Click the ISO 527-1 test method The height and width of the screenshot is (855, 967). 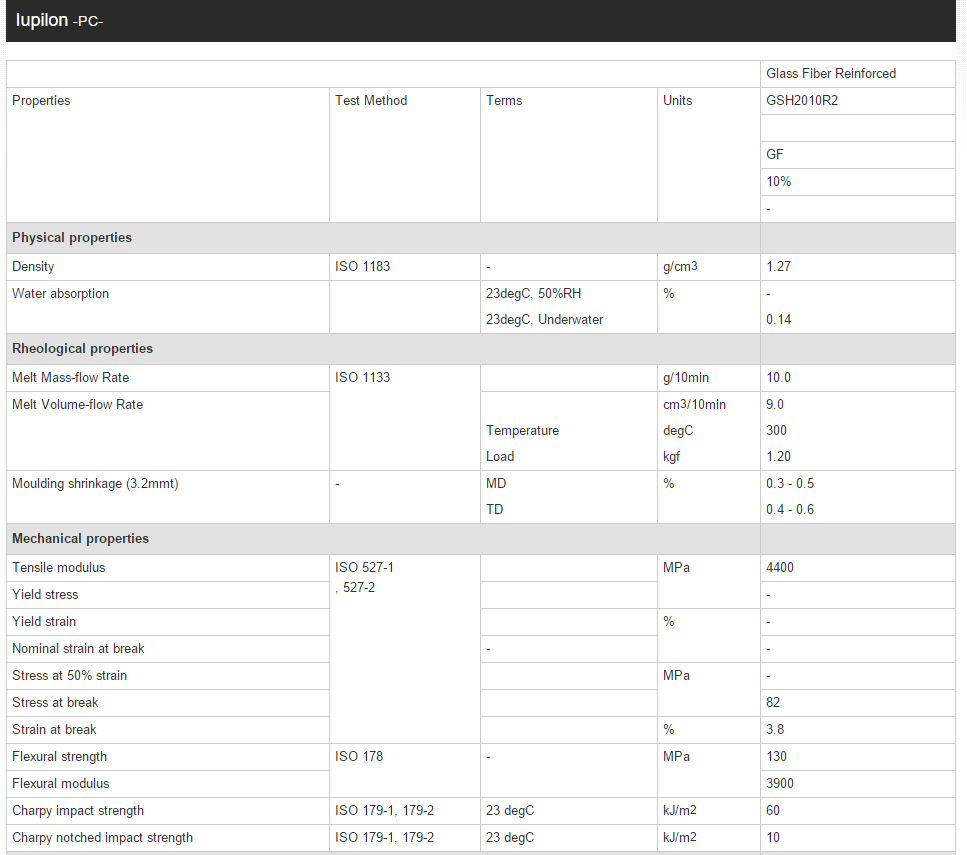(x=364, y=568)
